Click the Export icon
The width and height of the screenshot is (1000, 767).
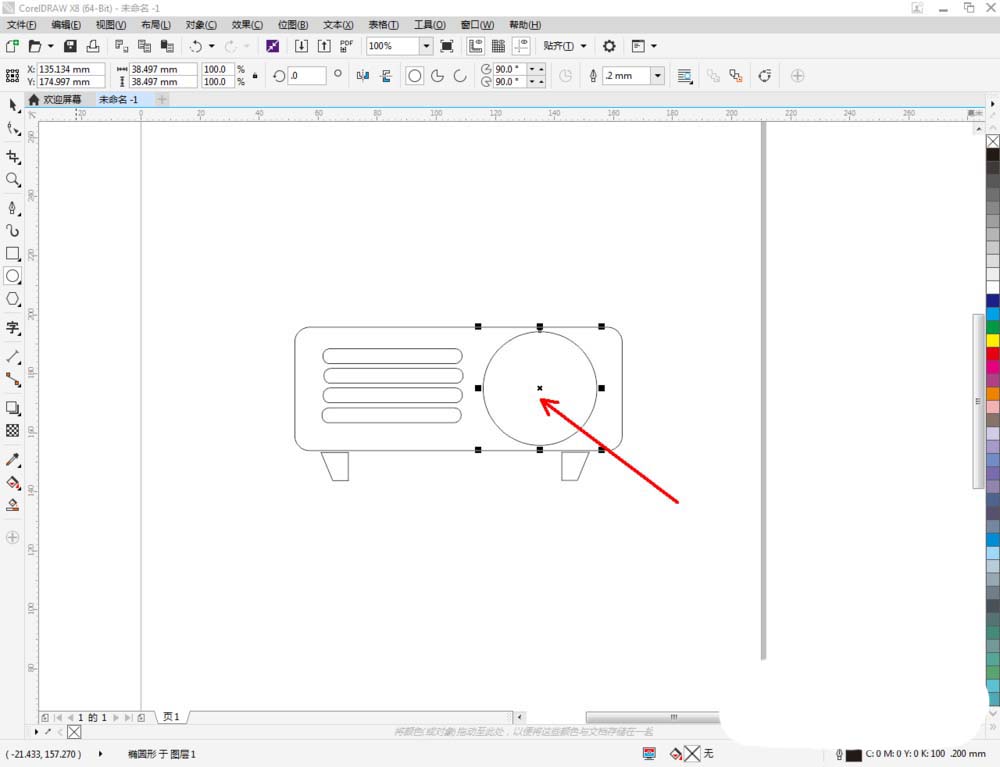point(324,46)
